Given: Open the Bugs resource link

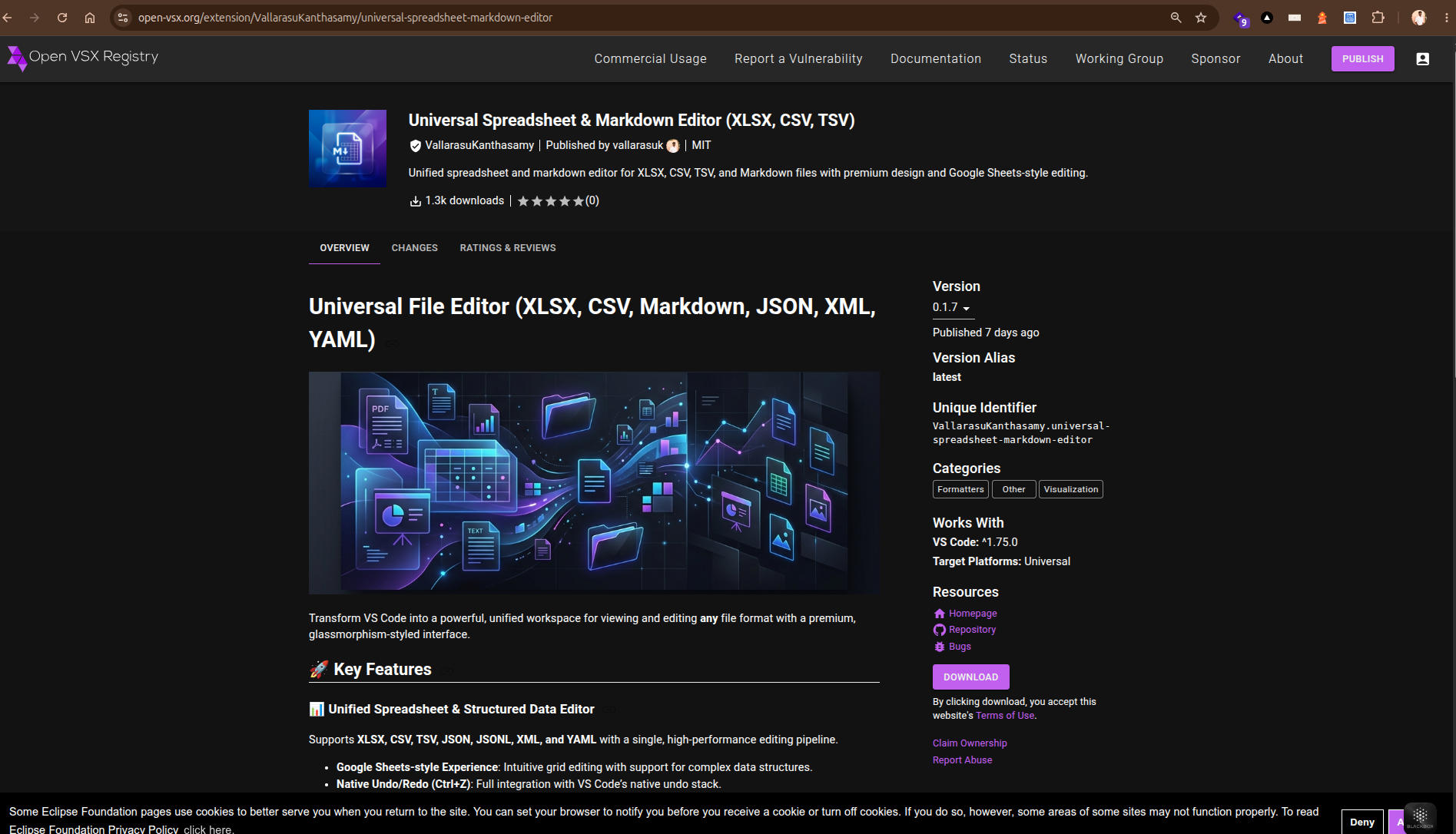Looking at the screenshot, I should 960,647.
